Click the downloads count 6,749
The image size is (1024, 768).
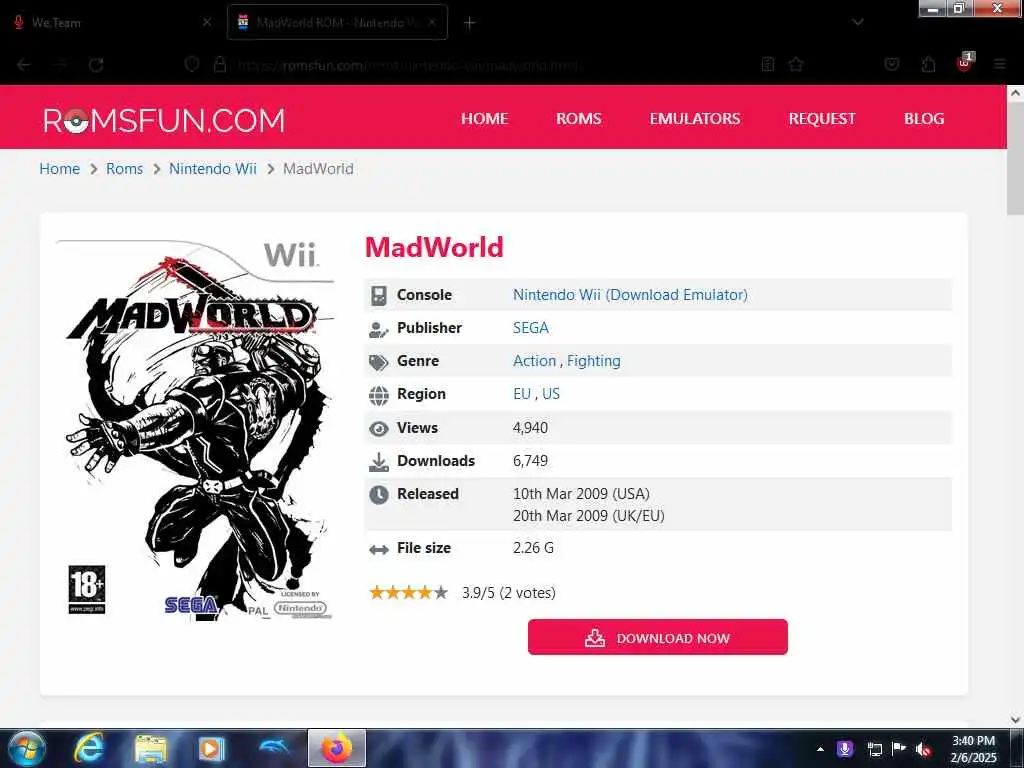click(530, 461)
